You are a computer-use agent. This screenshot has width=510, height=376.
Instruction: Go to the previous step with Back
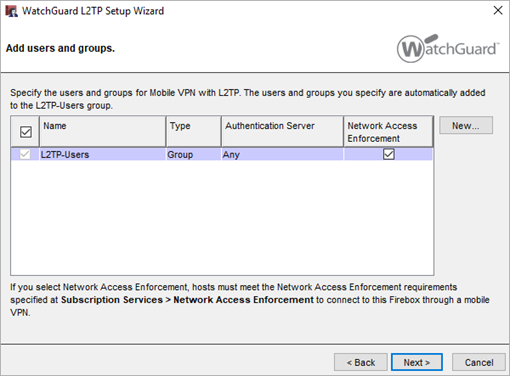(361, 362)
